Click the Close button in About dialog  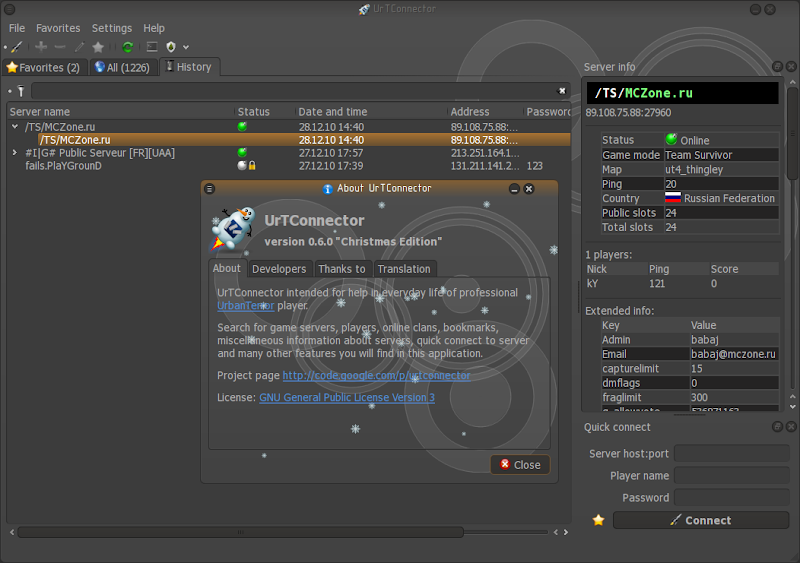pos(520,464)
